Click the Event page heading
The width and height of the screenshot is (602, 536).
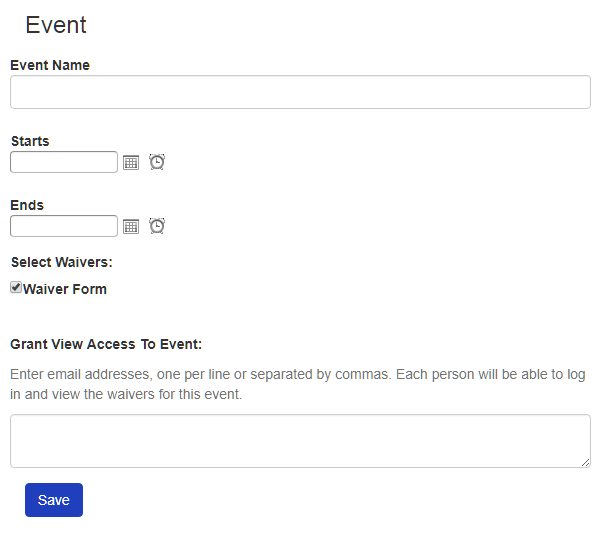click(x=56, y=25)
